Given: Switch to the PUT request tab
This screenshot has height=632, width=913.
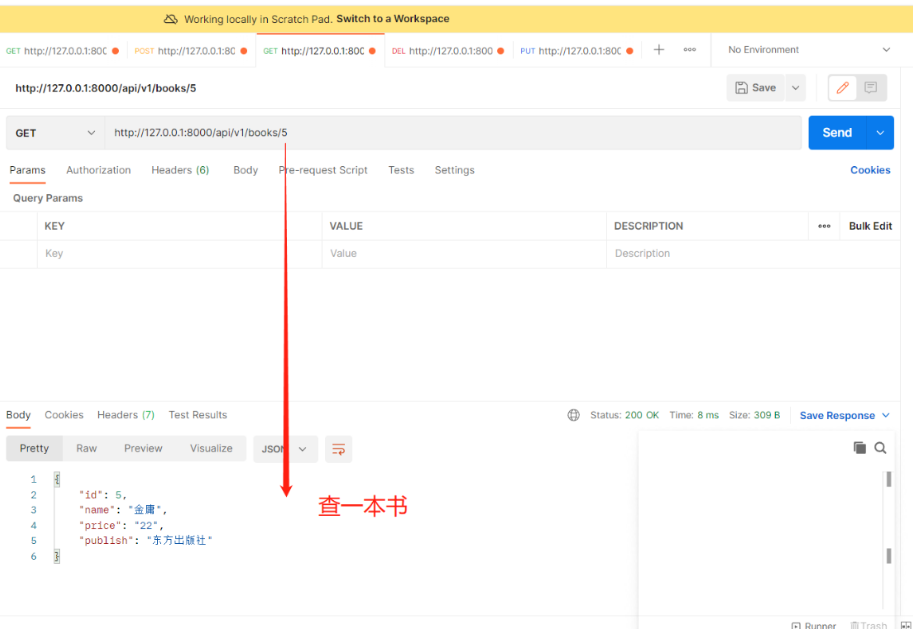Looking at the screenshot, I should 576,51.
